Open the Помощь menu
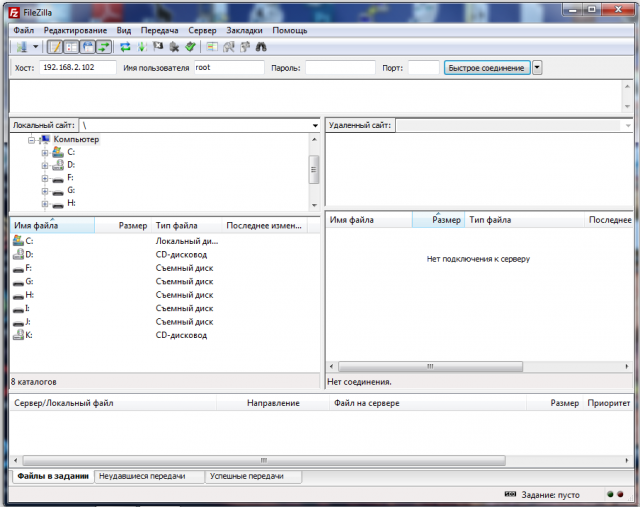The image size is (640, 507). pos(289,30)
